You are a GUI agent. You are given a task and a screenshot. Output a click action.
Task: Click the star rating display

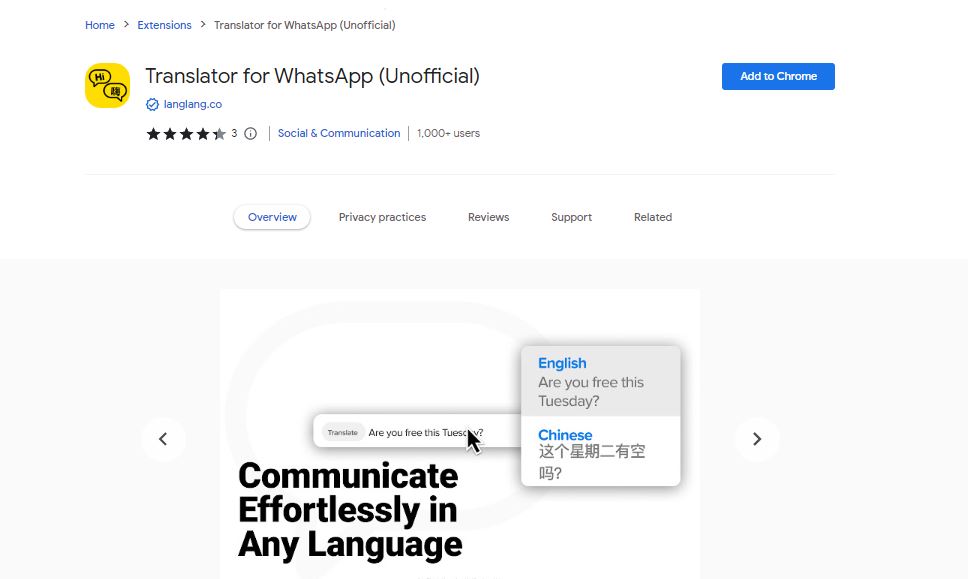coord(186,133)
